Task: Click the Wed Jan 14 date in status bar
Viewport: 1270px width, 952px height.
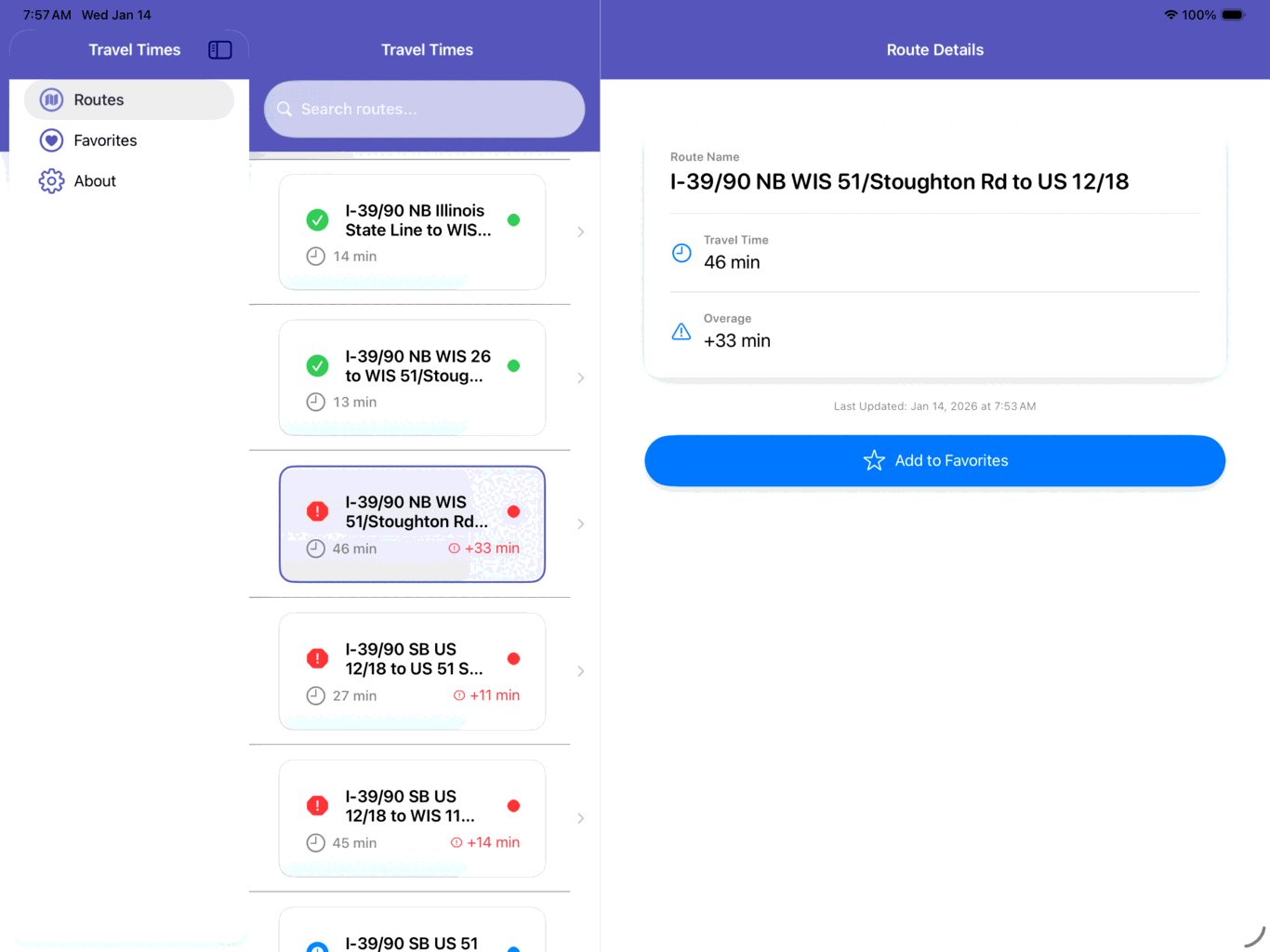Action: pyautogui.click(x=116, y=15)
